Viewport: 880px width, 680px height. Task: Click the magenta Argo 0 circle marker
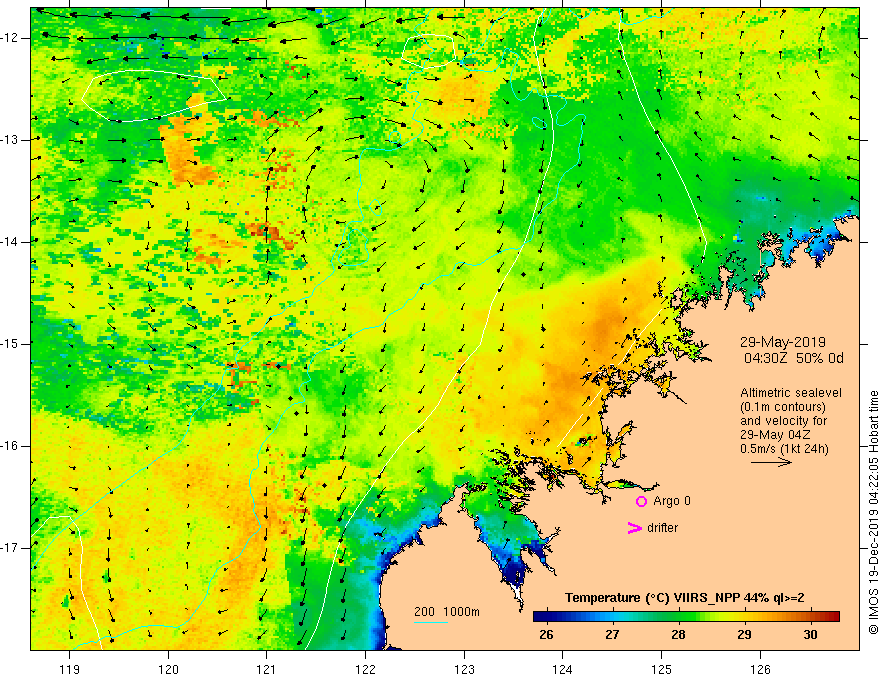641,502
